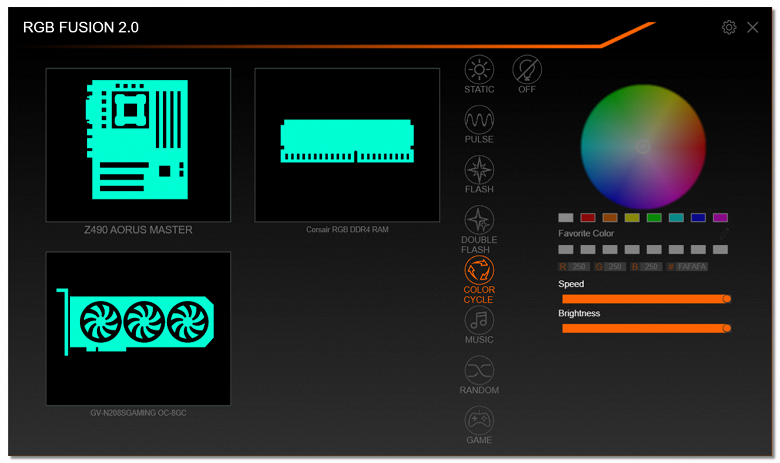Viewport: 780px width, 463px height.
Task: Click the GV-N208SGAMING OC-8GC label
Action: coord(138,413)
